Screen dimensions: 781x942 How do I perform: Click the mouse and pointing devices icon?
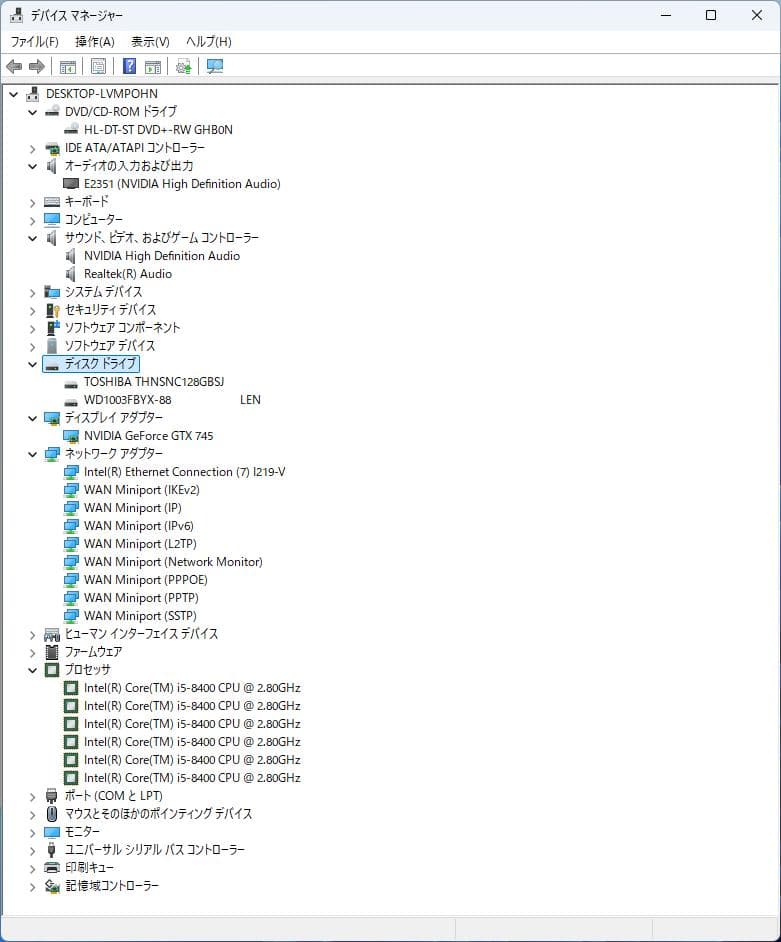pos(52,814)
